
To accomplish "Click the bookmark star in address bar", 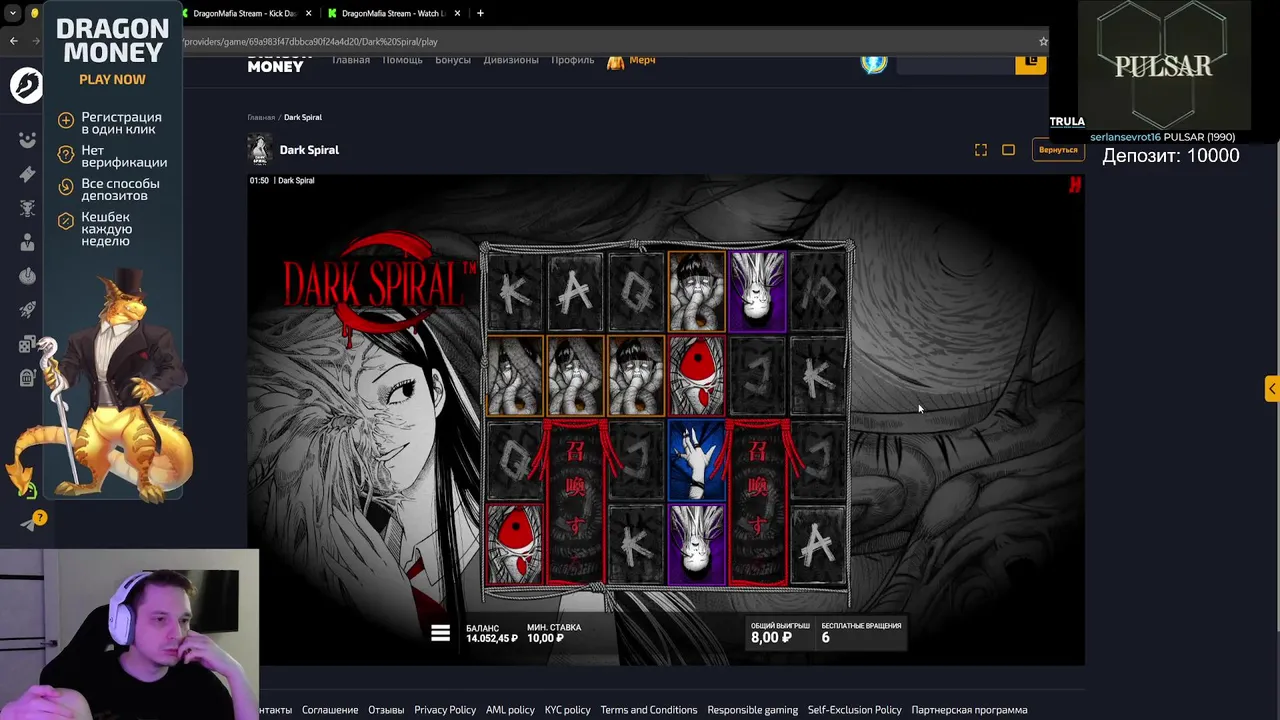I will tap(1043, 42).
